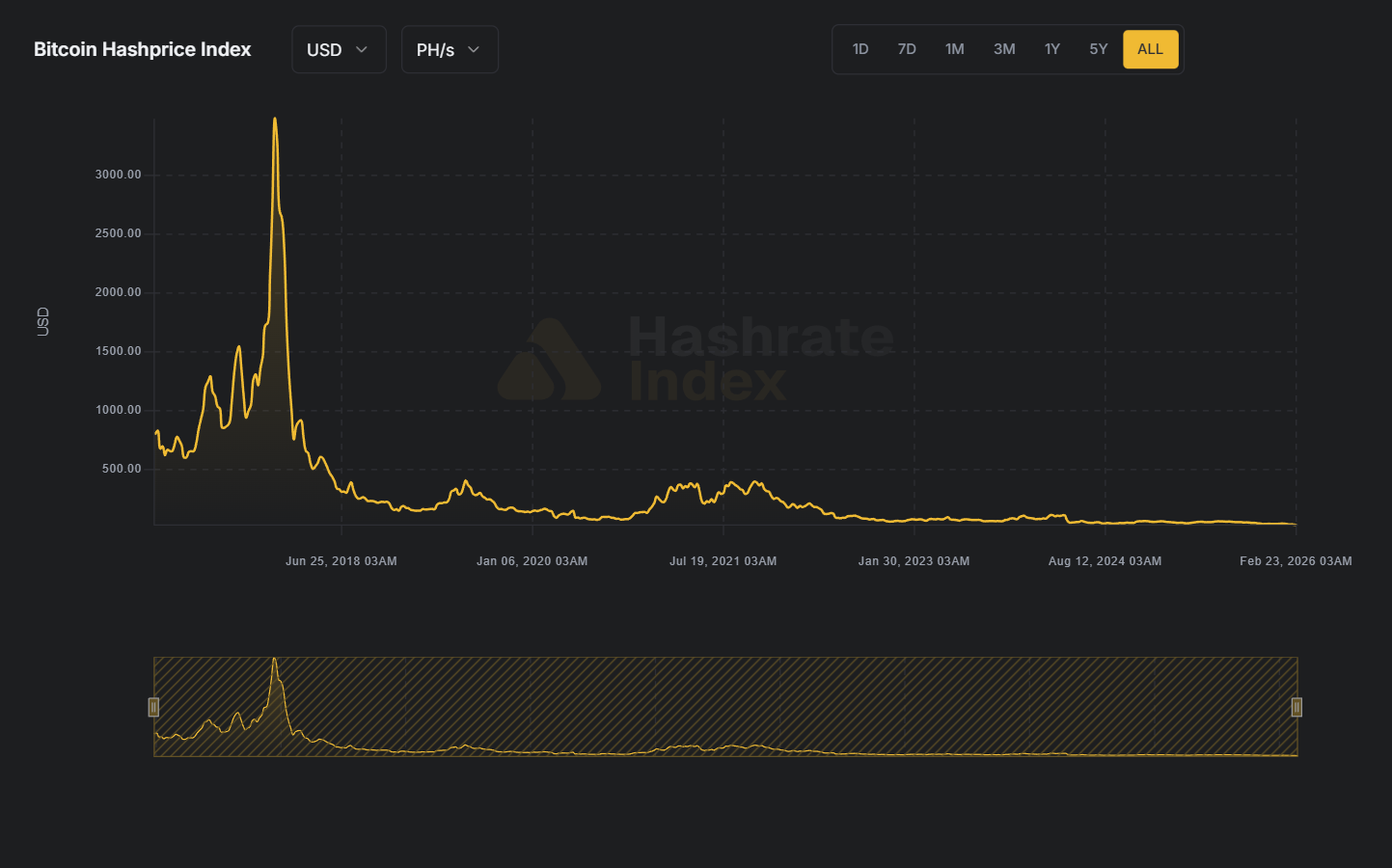
Task: Open the PH/s unit dropdown
Action: click(450, 49)
